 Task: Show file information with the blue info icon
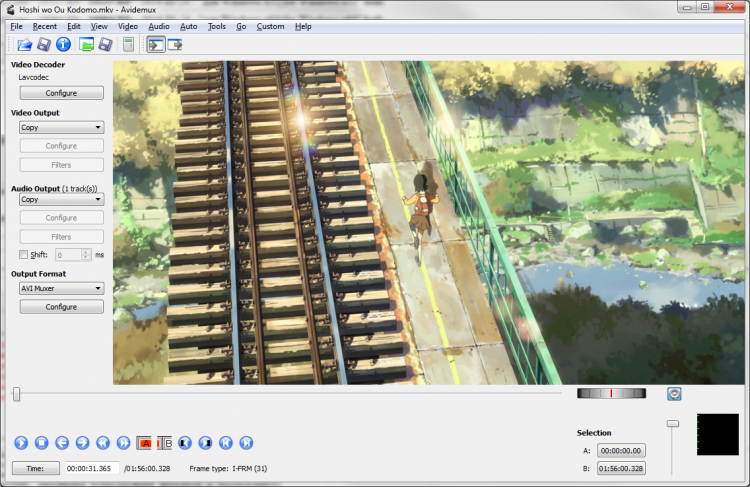pos(63,45)
